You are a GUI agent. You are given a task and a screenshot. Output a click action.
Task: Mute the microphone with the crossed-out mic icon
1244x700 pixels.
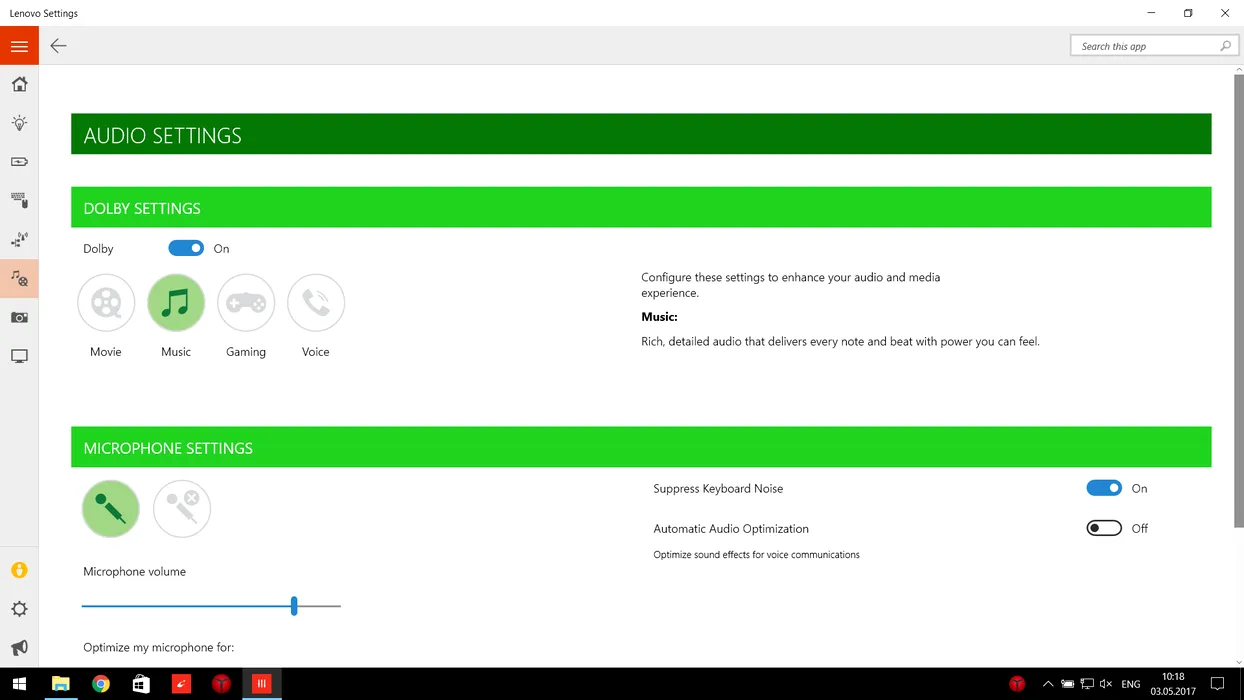tap(182, 509)
